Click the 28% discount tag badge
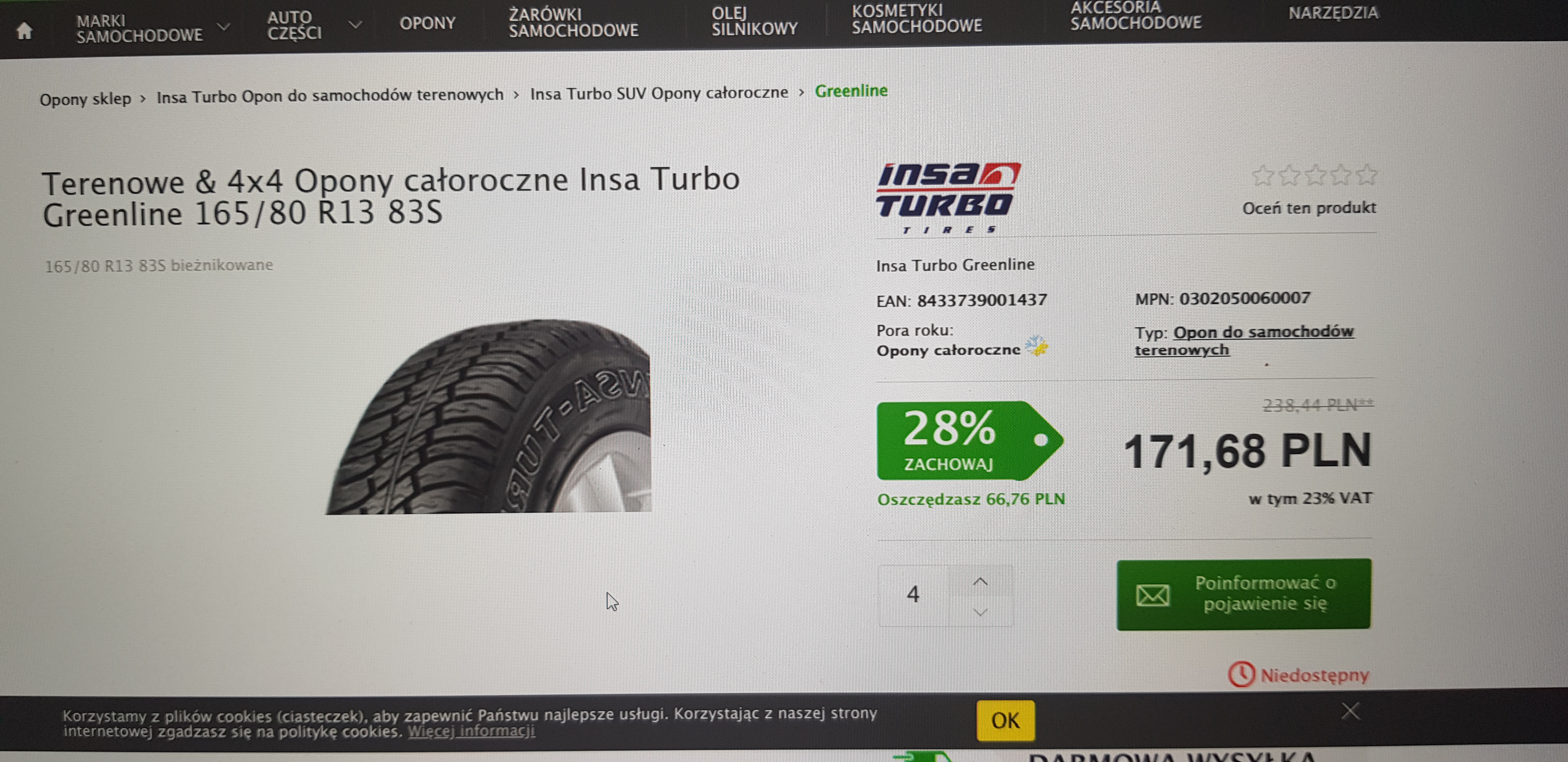The width and height of the screenshot is (1568, 762). [969, 440]
